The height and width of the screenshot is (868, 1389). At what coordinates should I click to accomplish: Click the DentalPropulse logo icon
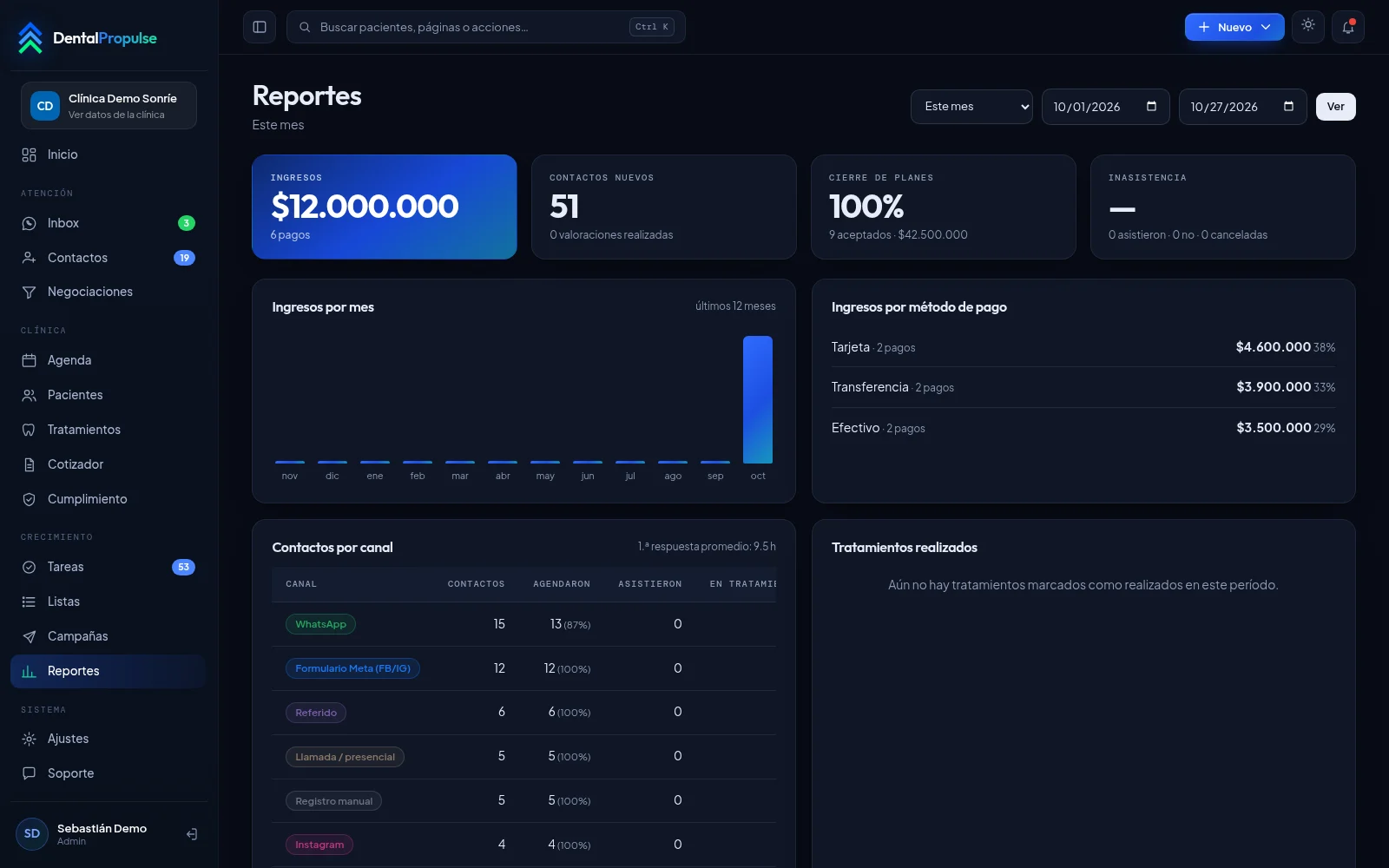click(x=30, y=38)
